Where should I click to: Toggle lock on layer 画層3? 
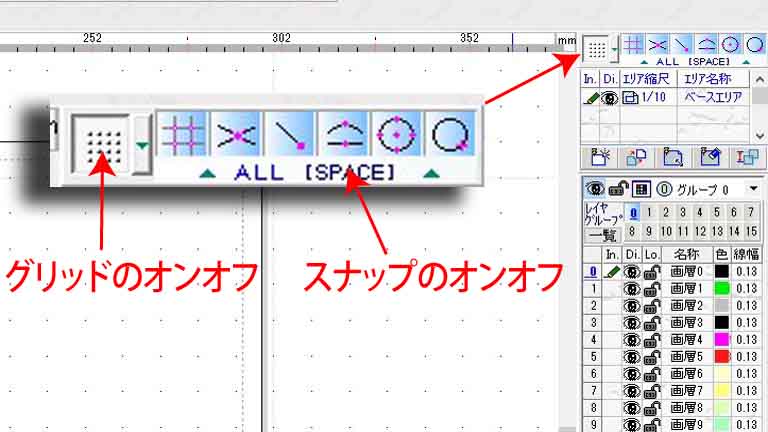[651, 323]
